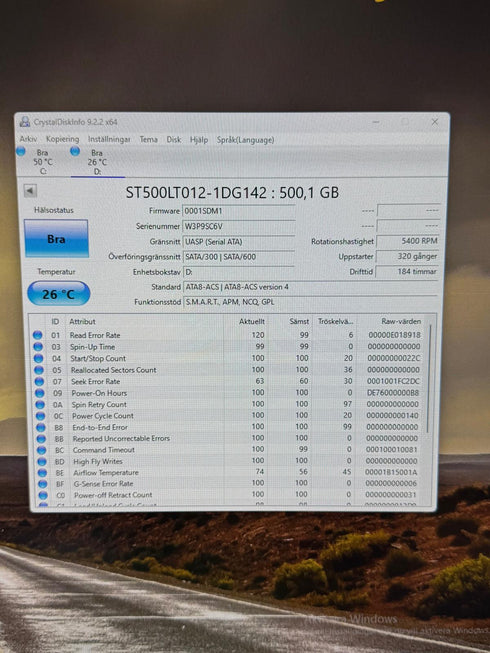
Task: Select the Power-On Hours attribute text
Action: point(99,393)
